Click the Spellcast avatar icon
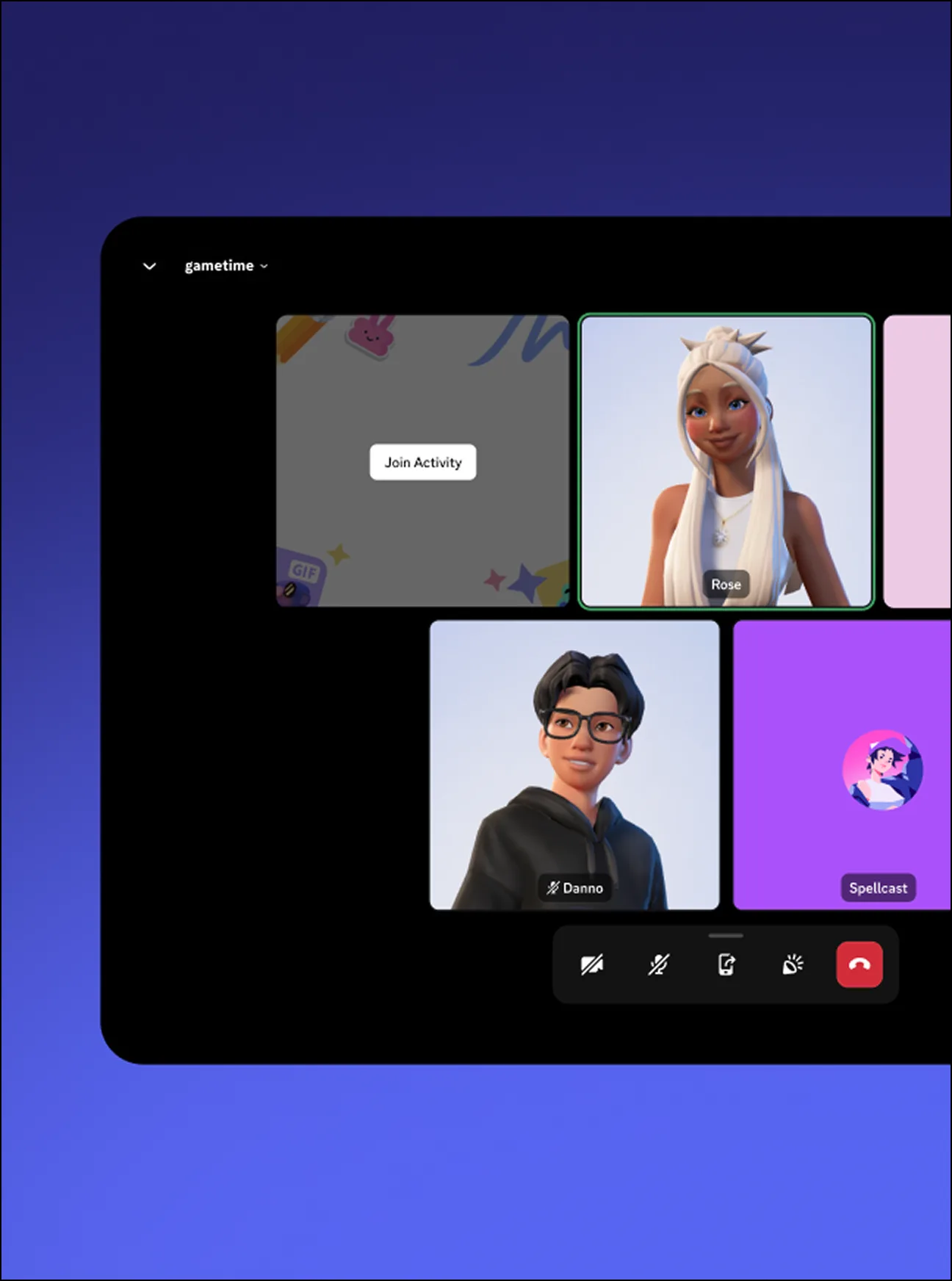The image size is (952, 1281). coord(883,770)
